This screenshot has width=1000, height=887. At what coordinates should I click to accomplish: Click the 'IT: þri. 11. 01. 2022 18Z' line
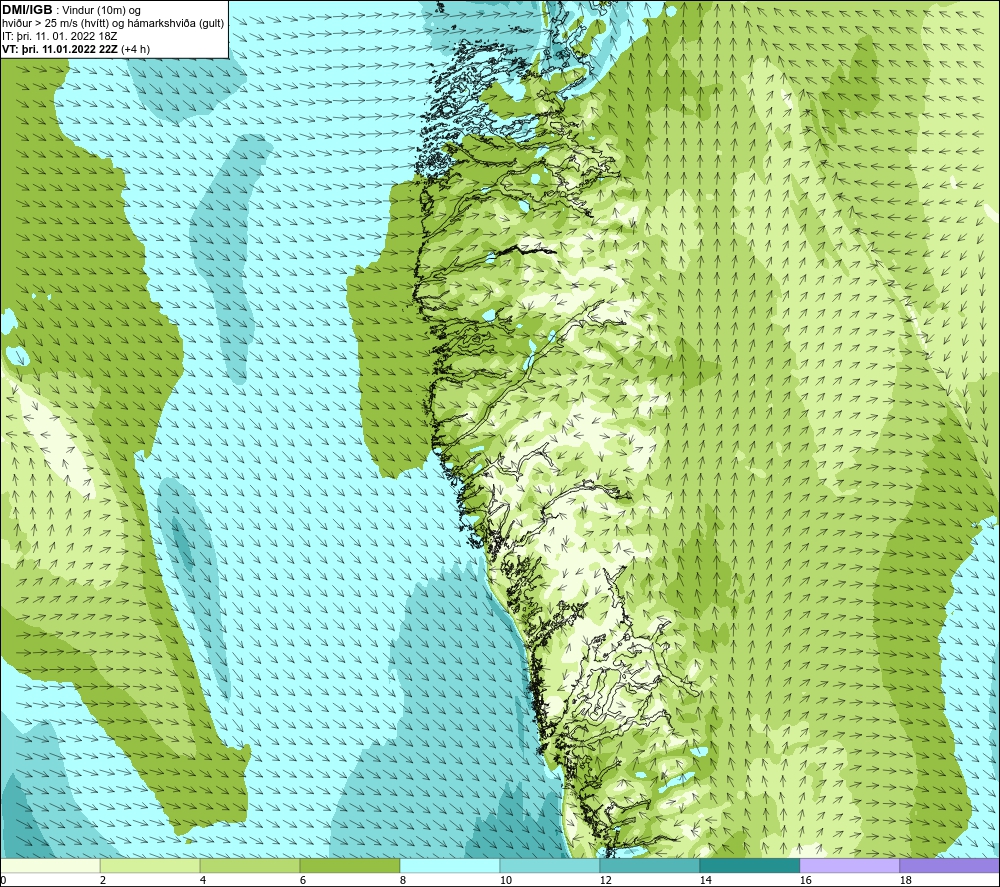pyautogui.click(x=60, y=36)
